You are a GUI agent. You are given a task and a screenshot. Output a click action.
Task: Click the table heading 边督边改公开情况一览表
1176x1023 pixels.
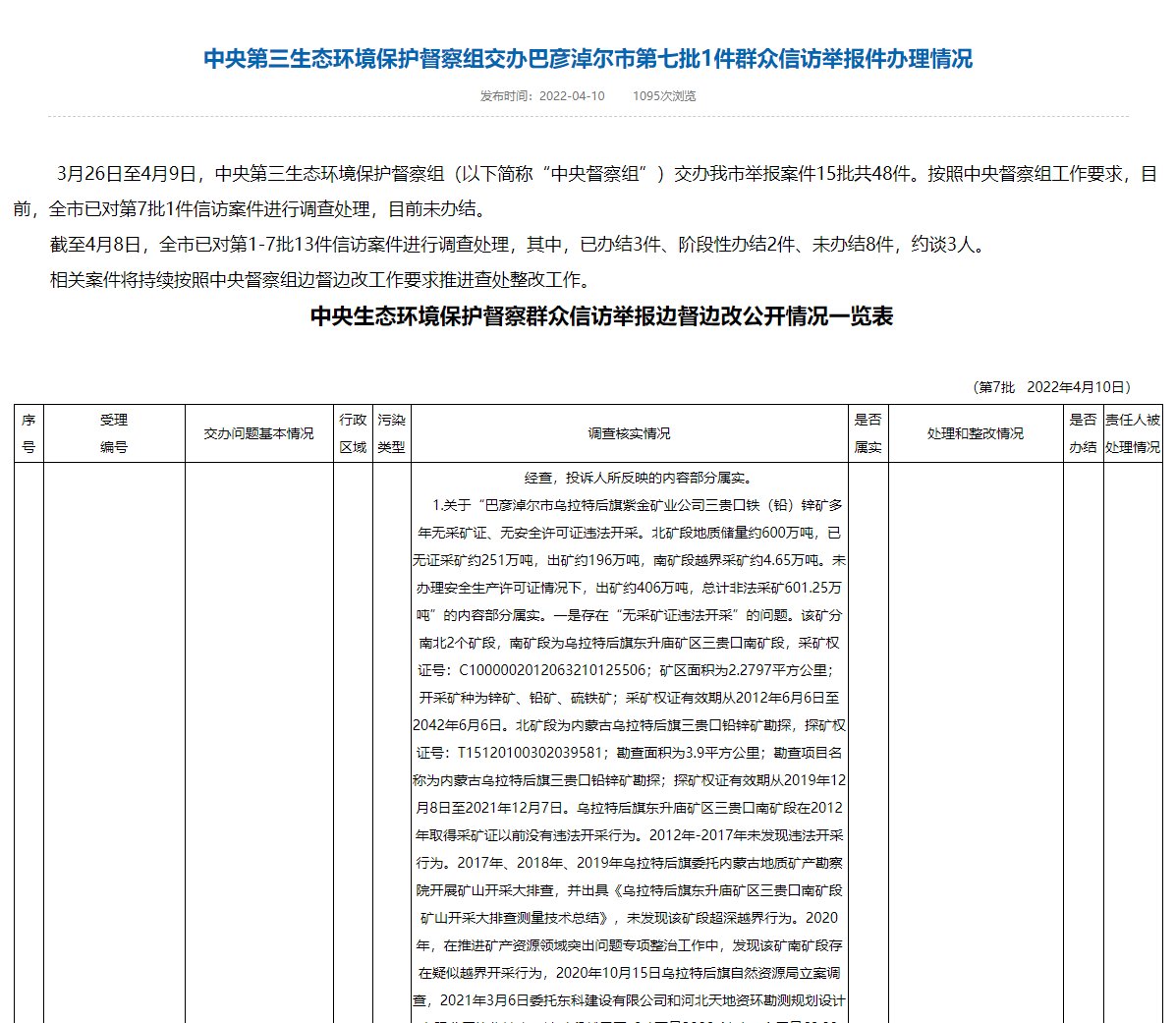click(x=601, y=316)
